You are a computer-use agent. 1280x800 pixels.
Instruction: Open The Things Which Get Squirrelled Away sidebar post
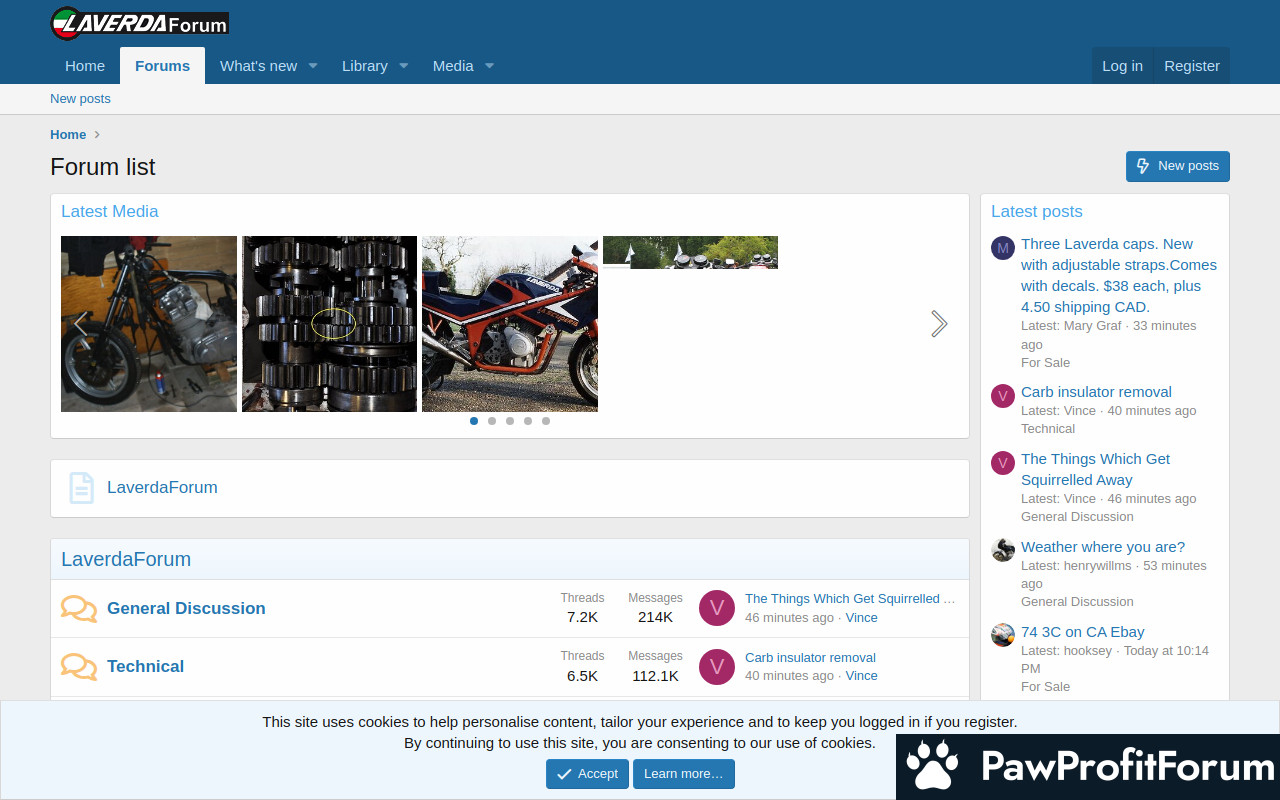(1095, 469)
